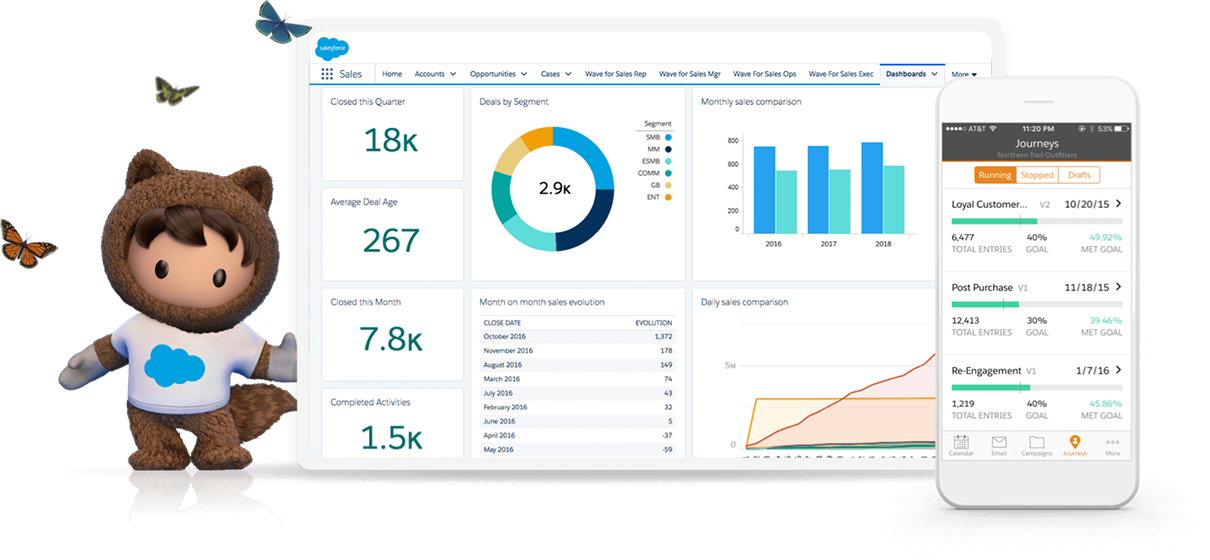Open Re-Engagement journey chevron
The height and width of the screenshot is (560, 1210).
(x=1119, y=370)
